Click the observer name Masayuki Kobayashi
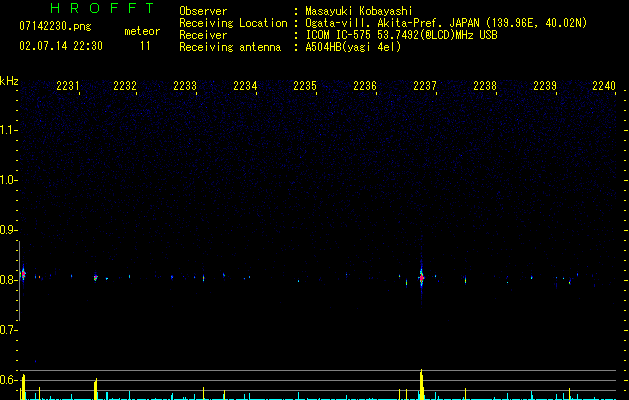The image size is (629, 400). (359, 11)
